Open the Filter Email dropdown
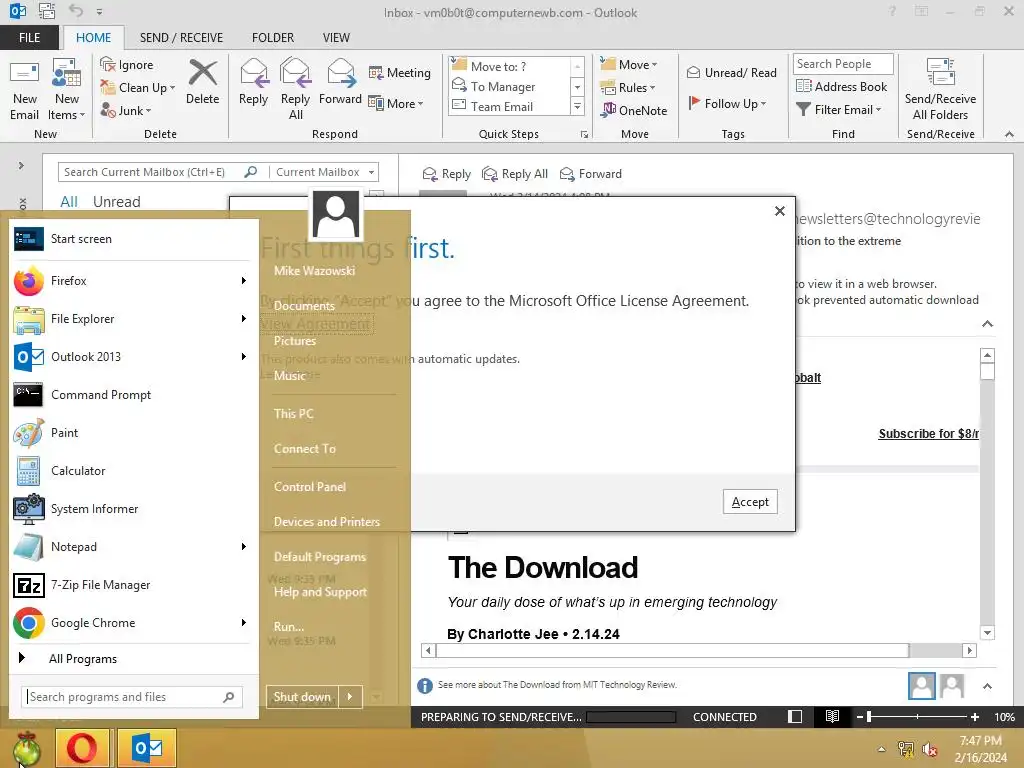1024x768 pixels. (839, 110)
